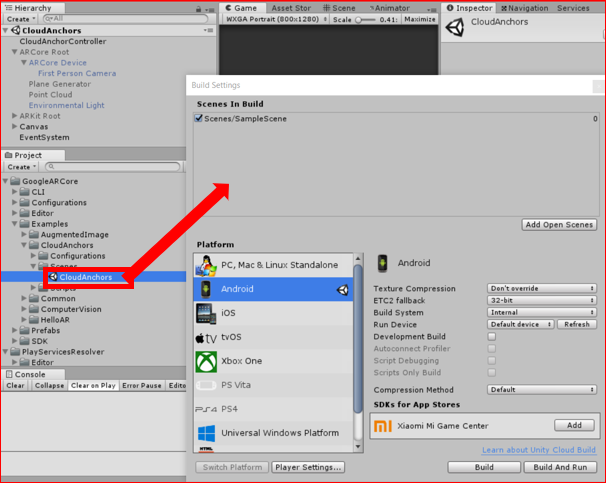Click the SDK folder icon
Screen dimensions: 606x483
pos(25,341)
